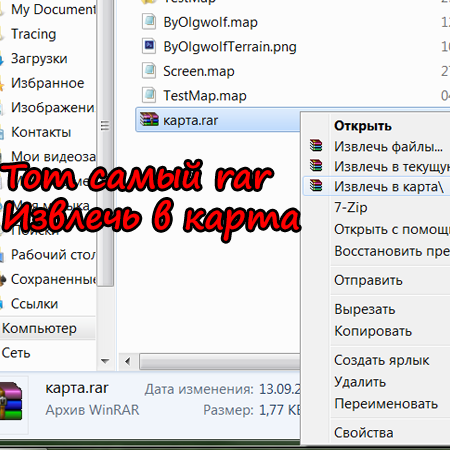Click the ByOlgwolf.map file icon
450x450 pixels.
pyautogui.click(x=149, y=22)
